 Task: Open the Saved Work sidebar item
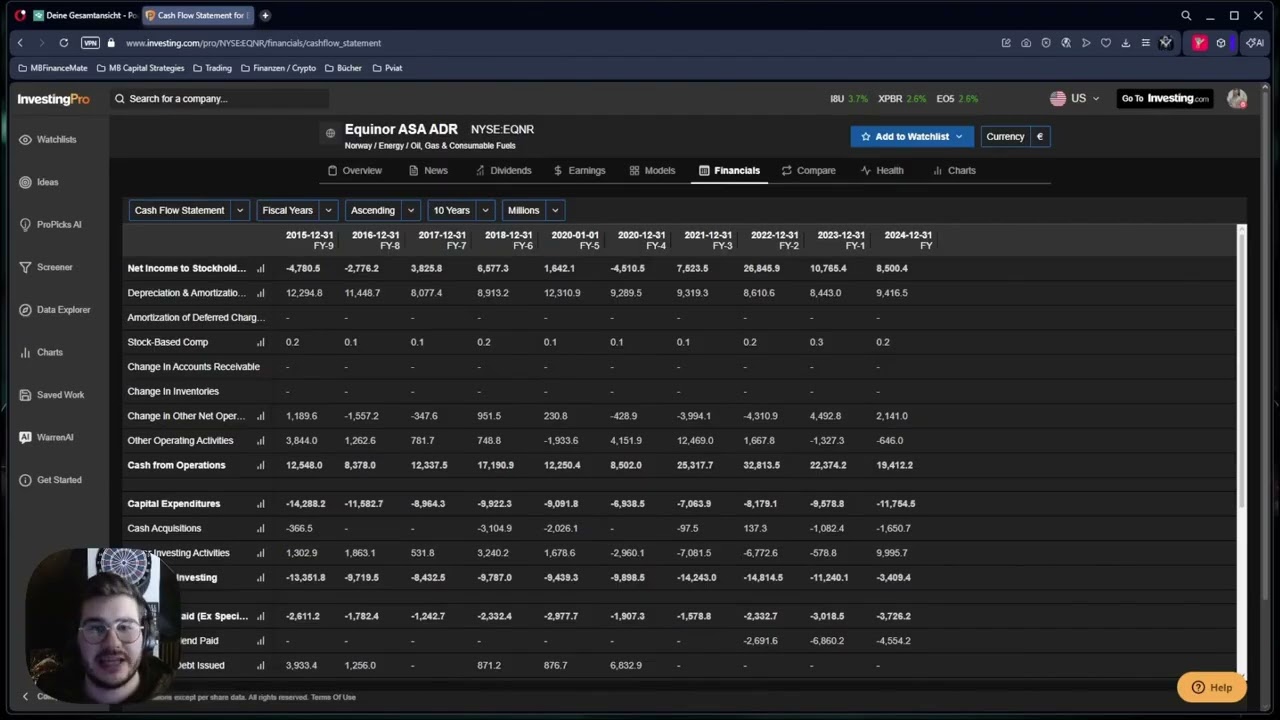(x=52, y=395)
